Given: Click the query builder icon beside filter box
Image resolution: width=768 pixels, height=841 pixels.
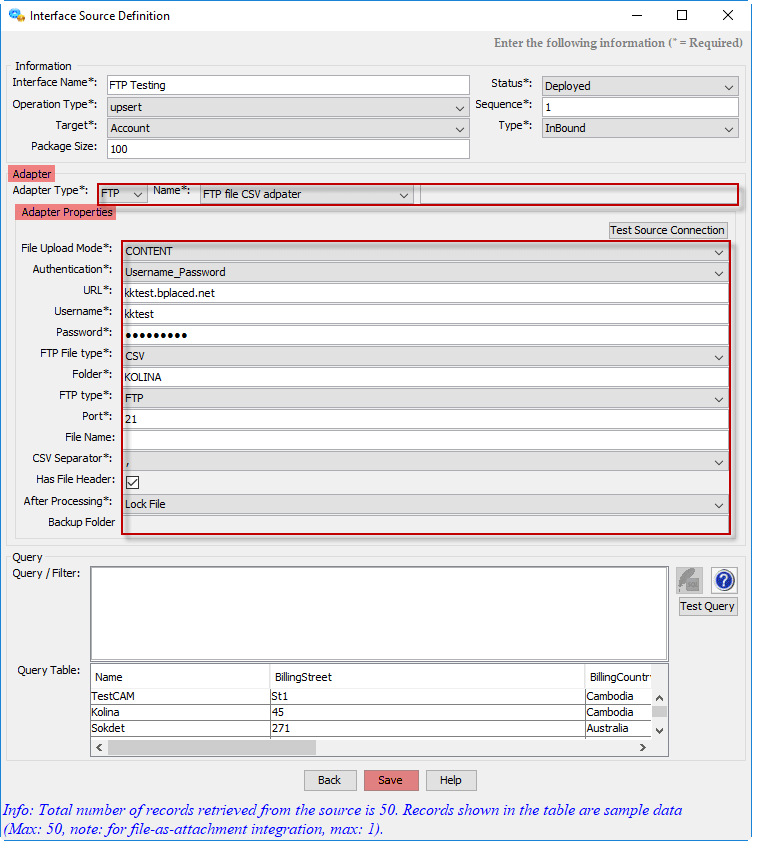Looking at the screenshot, I should [689, 580].
